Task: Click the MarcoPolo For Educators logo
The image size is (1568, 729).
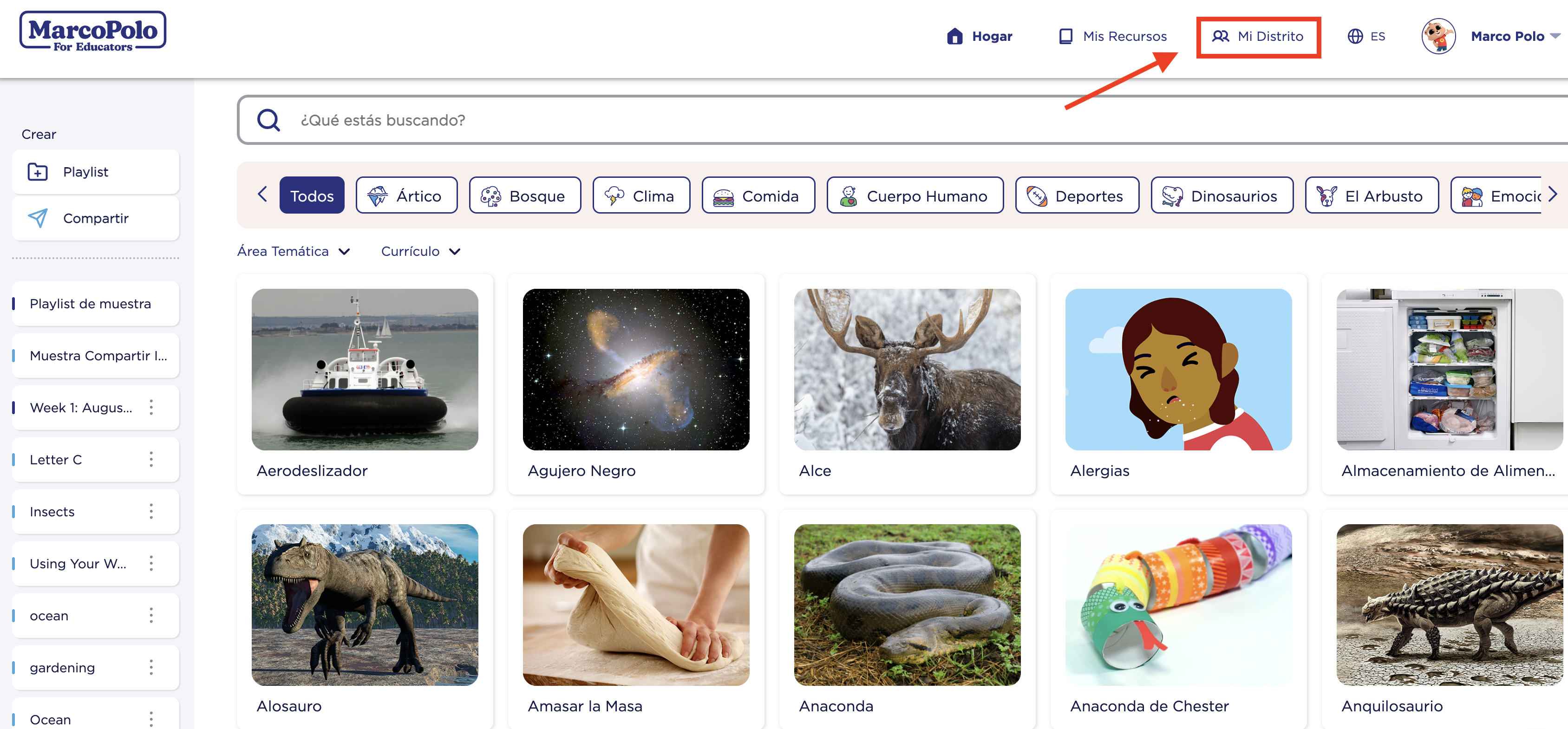Action: [92, 32]
